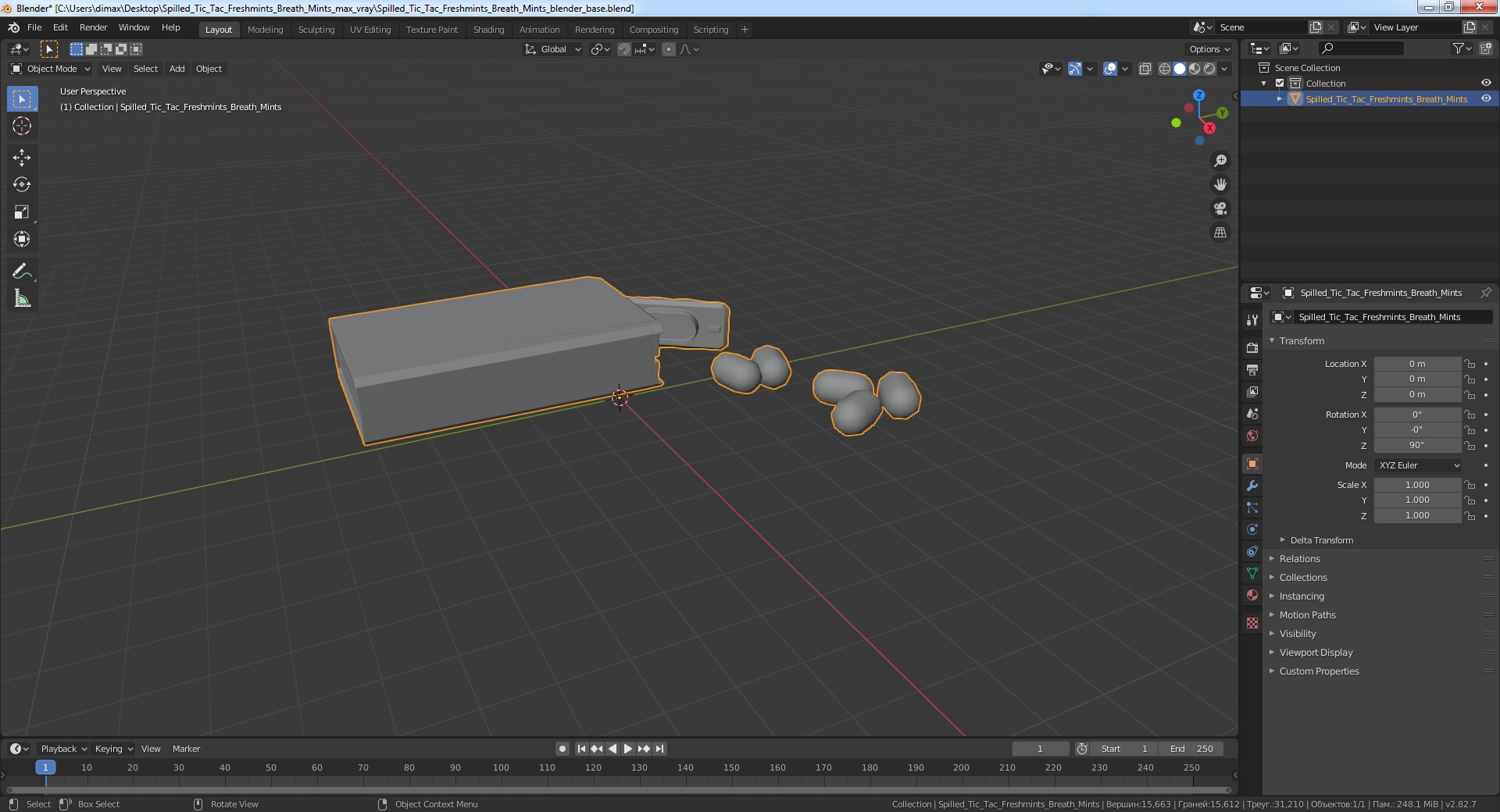1500x812 pixels.
Task: Select the Annotate tool
Action: 22,272
